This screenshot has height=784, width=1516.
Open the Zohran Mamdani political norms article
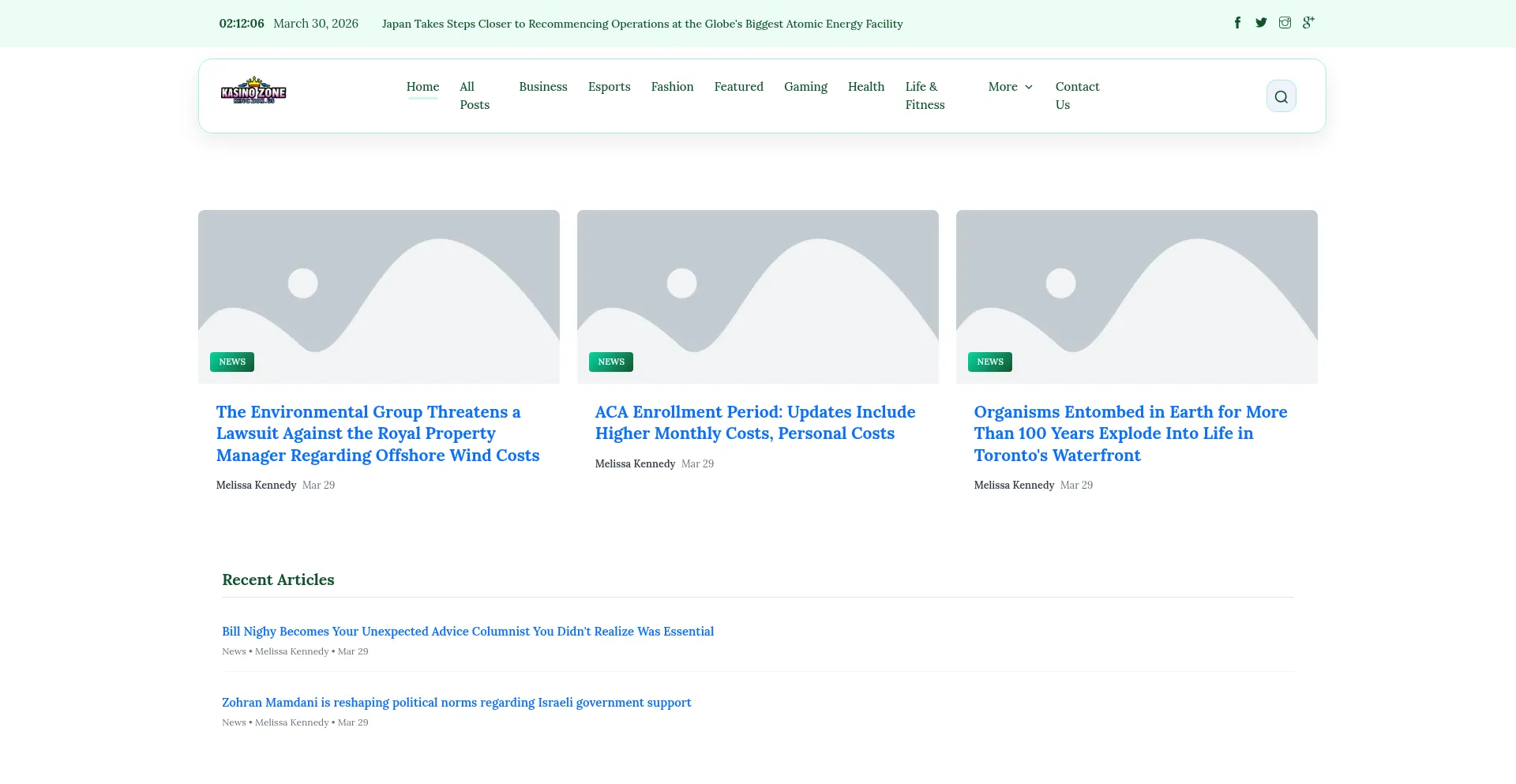tap(456, 703)
